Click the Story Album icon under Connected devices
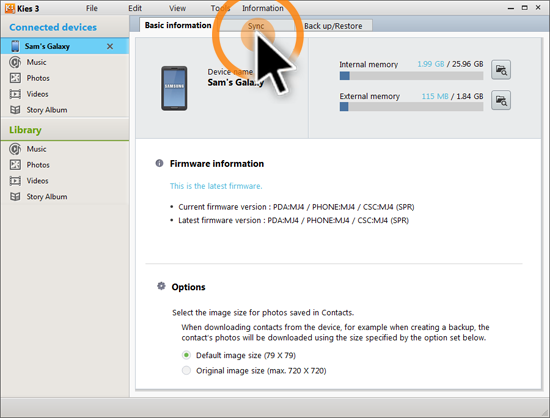550x418 pixels. pyautogui.click(x=15, y=110)
